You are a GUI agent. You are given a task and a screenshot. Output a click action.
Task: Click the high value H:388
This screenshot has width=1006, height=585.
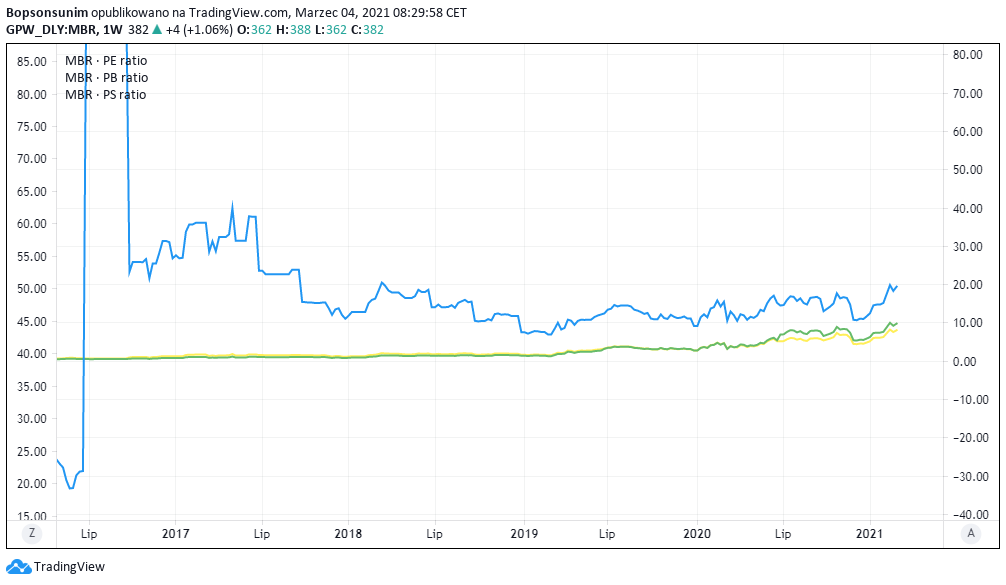click(x=293, y=30)
